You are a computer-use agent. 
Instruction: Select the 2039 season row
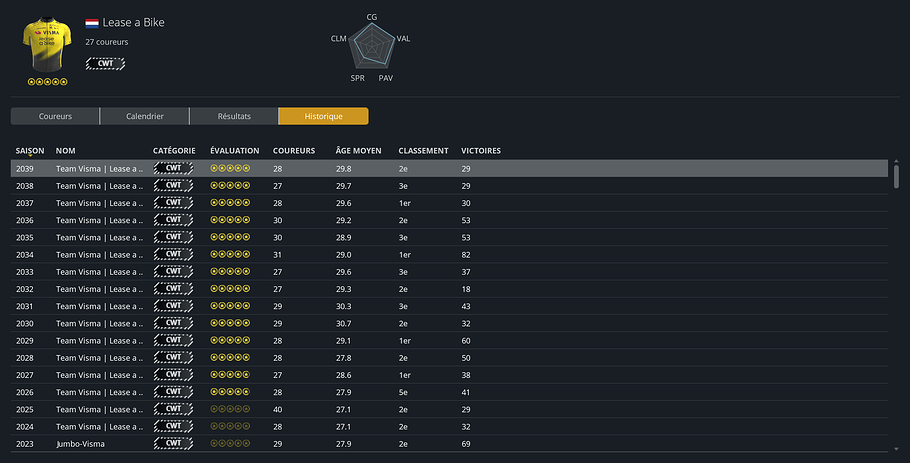[x=449, y=169]
